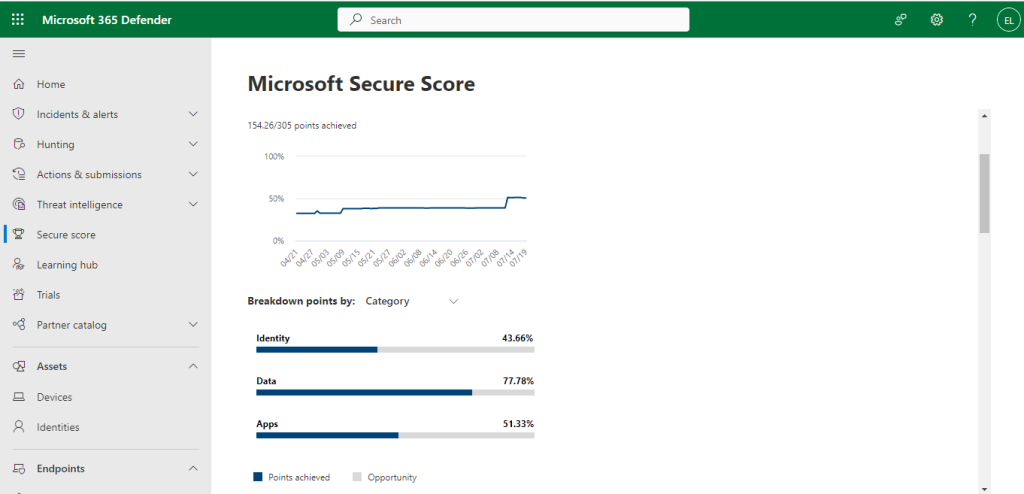
Task: Click the Home house icon
Action: [x=19, y=84]
